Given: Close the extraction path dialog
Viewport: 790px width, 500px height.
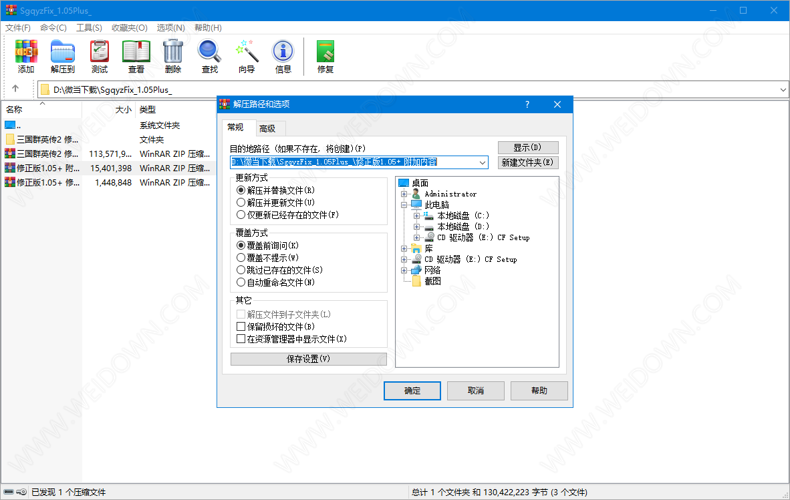Looking at the screenshot, I should coord(557,104).
